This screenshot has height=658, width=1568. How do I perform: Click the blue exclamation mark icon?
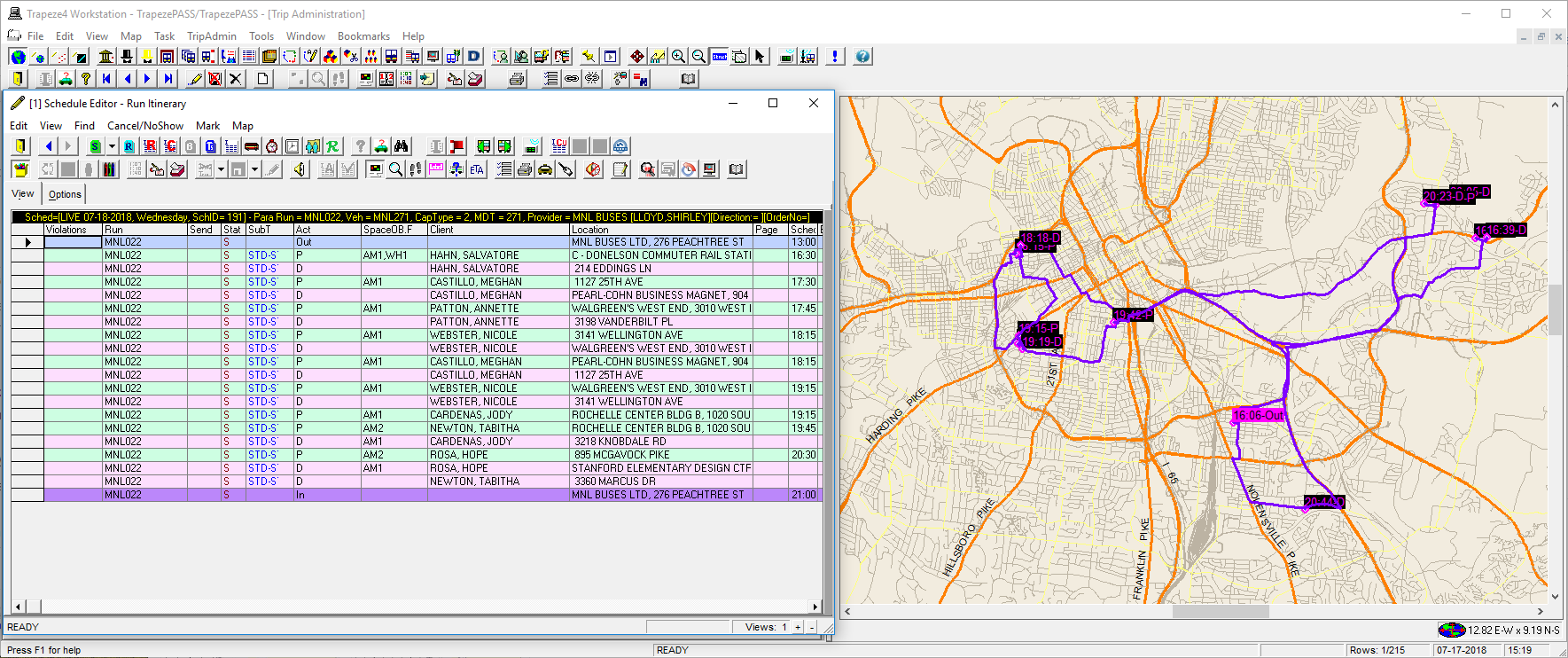(835, 57)
